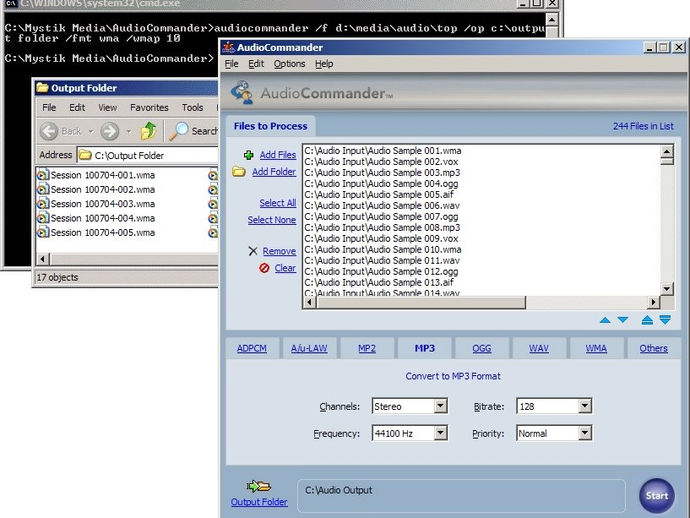Move selected file down one position
This screenshot has height=518, width=690.
(x=623, y=320)
